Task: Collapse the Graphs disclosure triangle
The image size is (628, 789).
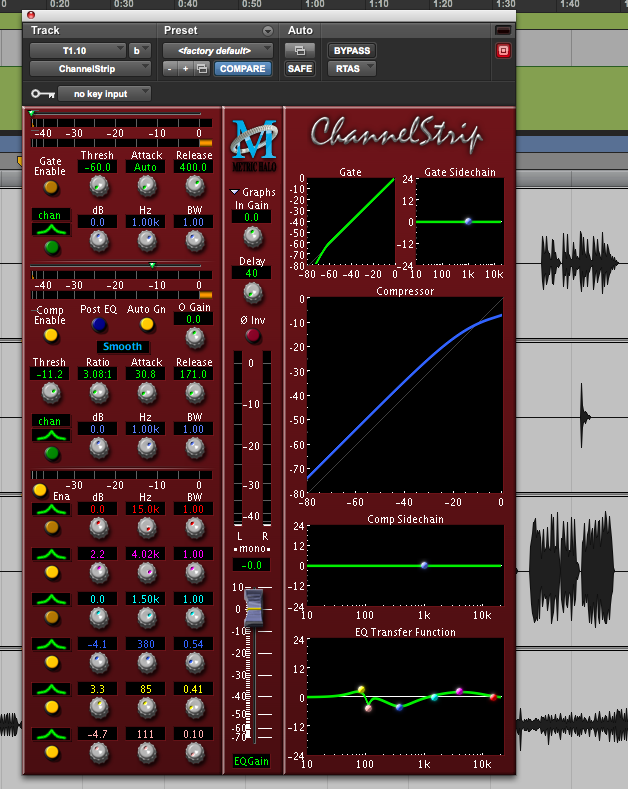Action: (234, 192)
